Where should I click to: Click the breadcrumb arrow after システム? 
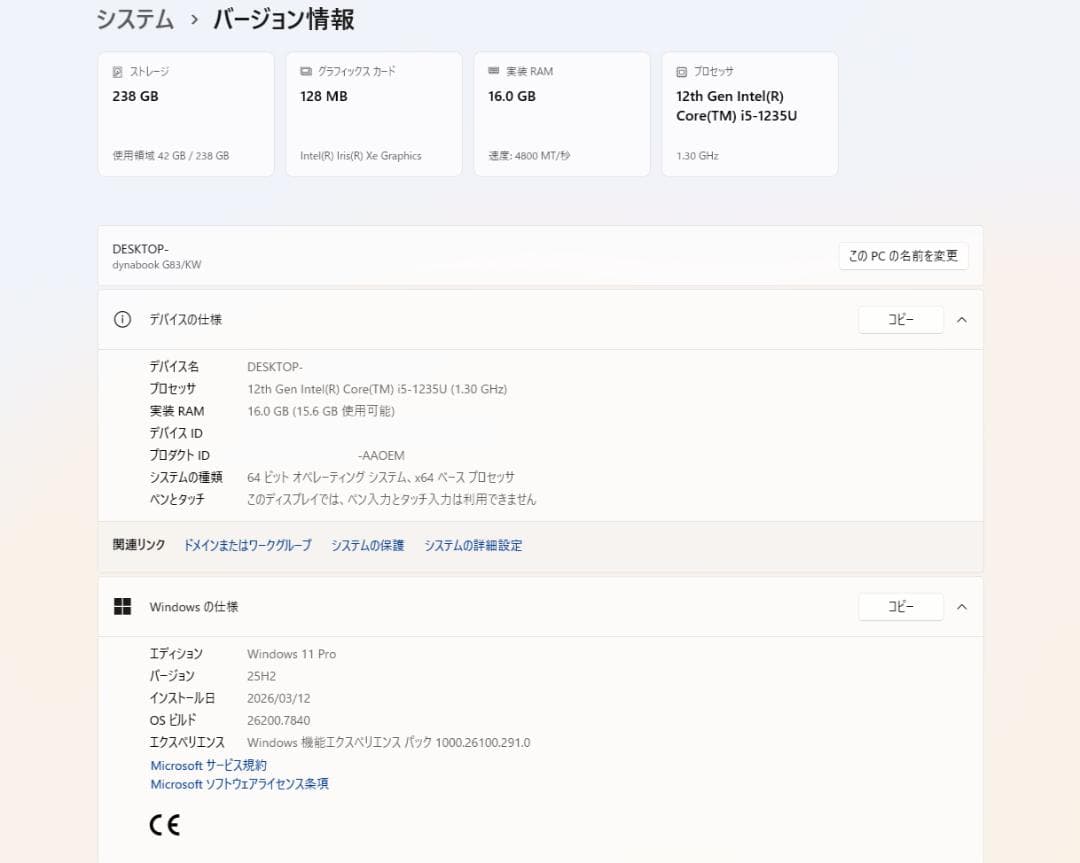point(194,20)
